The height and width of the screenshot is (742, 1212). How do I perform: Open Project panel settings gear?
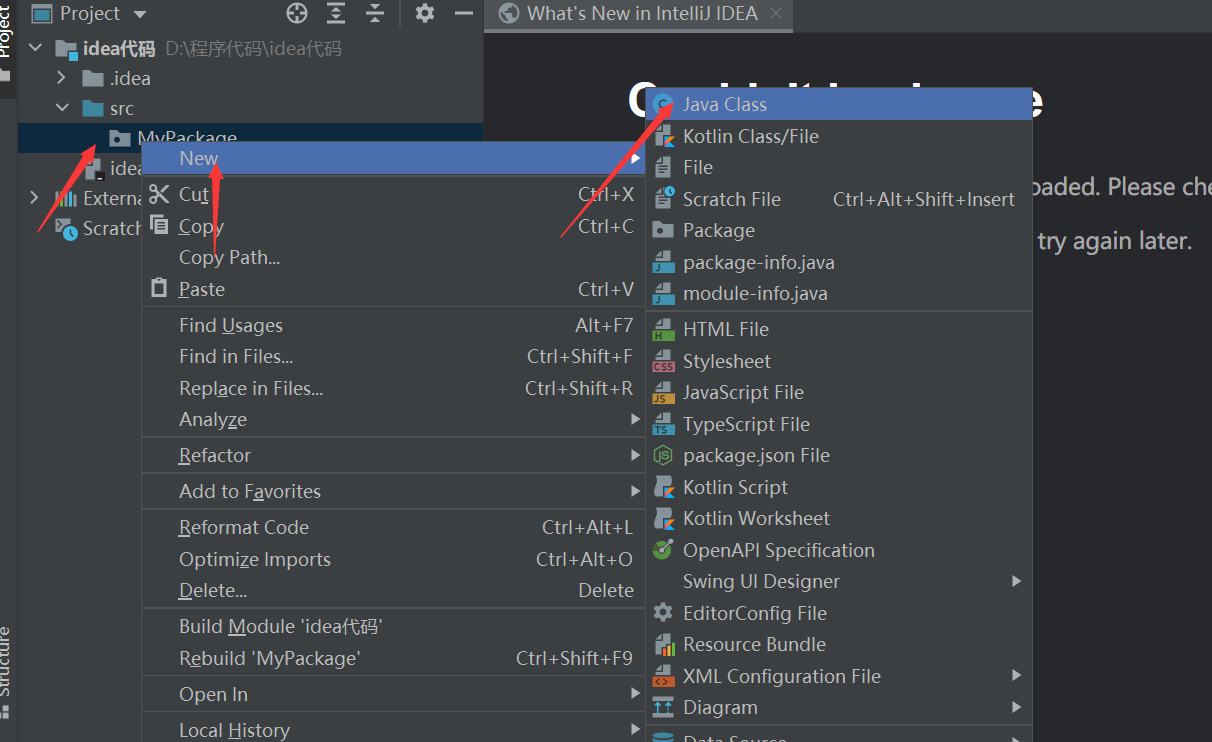click(425, 14)
